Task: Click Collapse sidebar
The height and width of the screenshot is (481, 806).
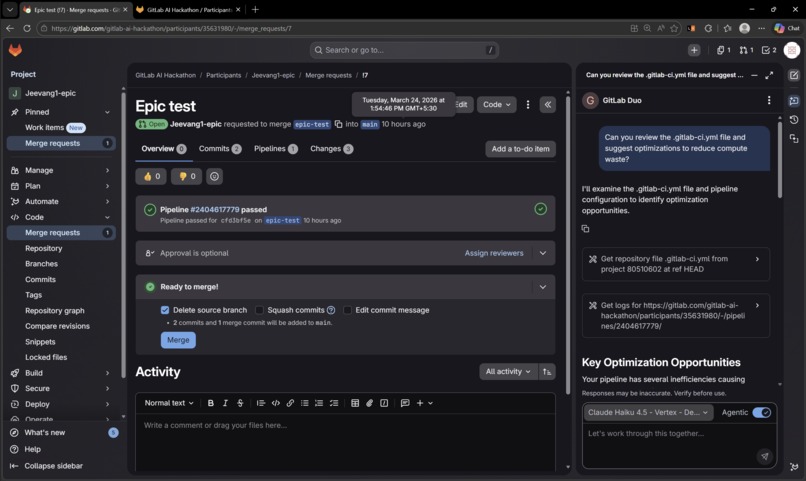Action: (x=53, y=466)
